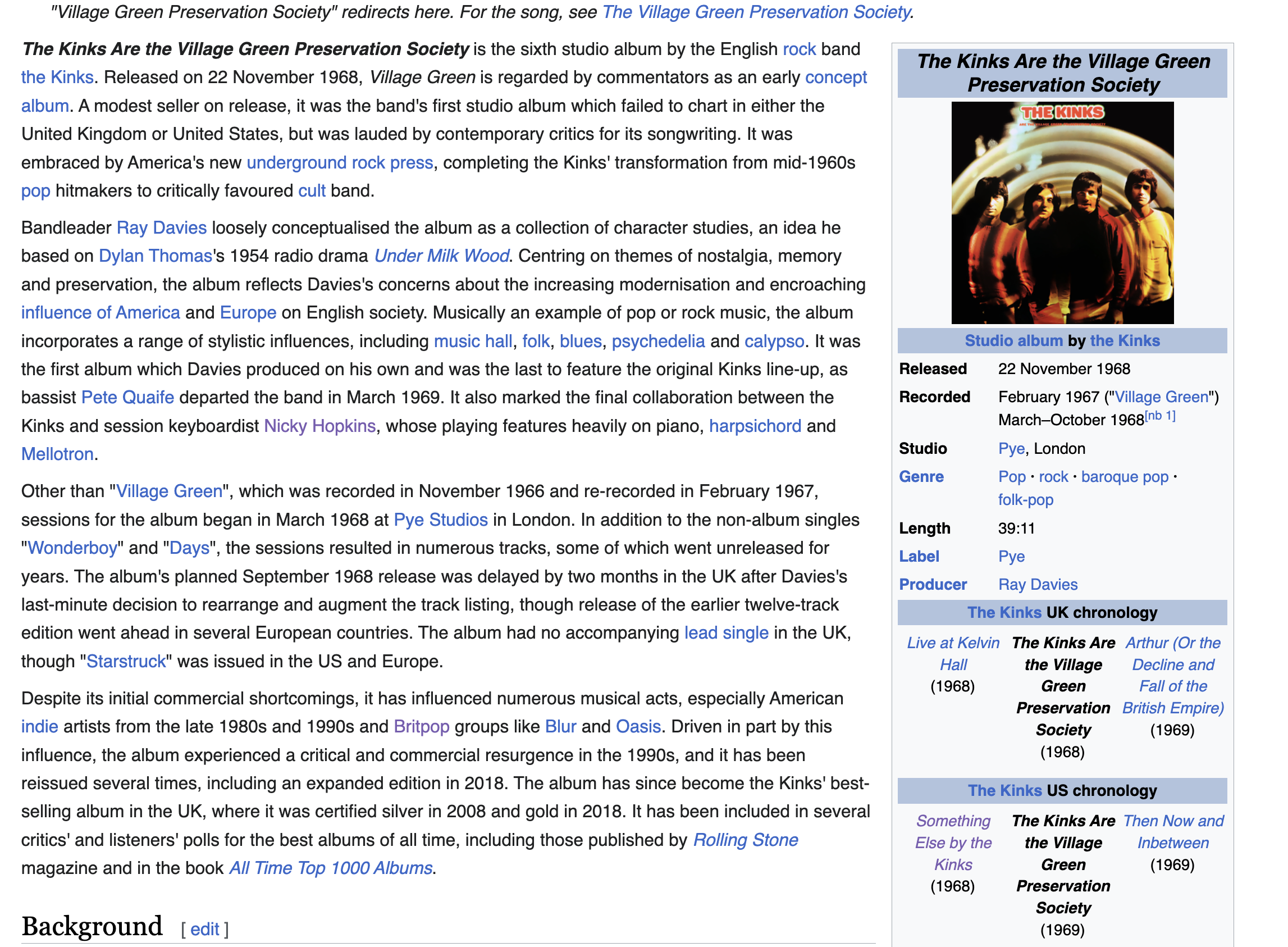Open the Starstruck song link

[126, 661]
